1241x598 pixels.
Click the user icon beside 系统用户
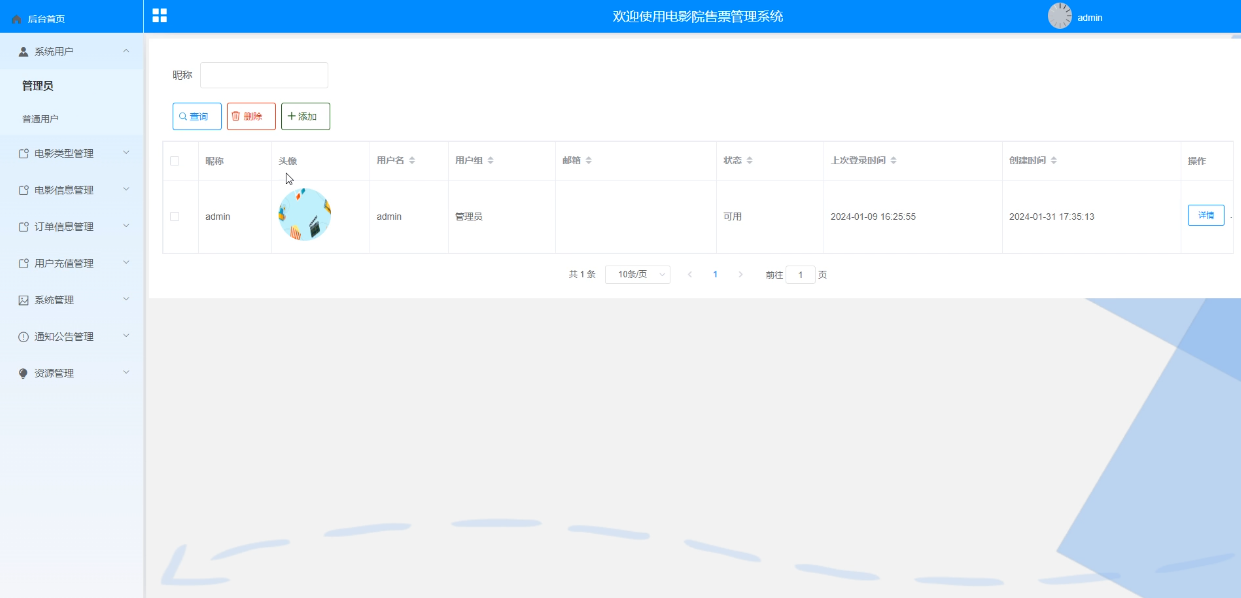click(24, 51)
